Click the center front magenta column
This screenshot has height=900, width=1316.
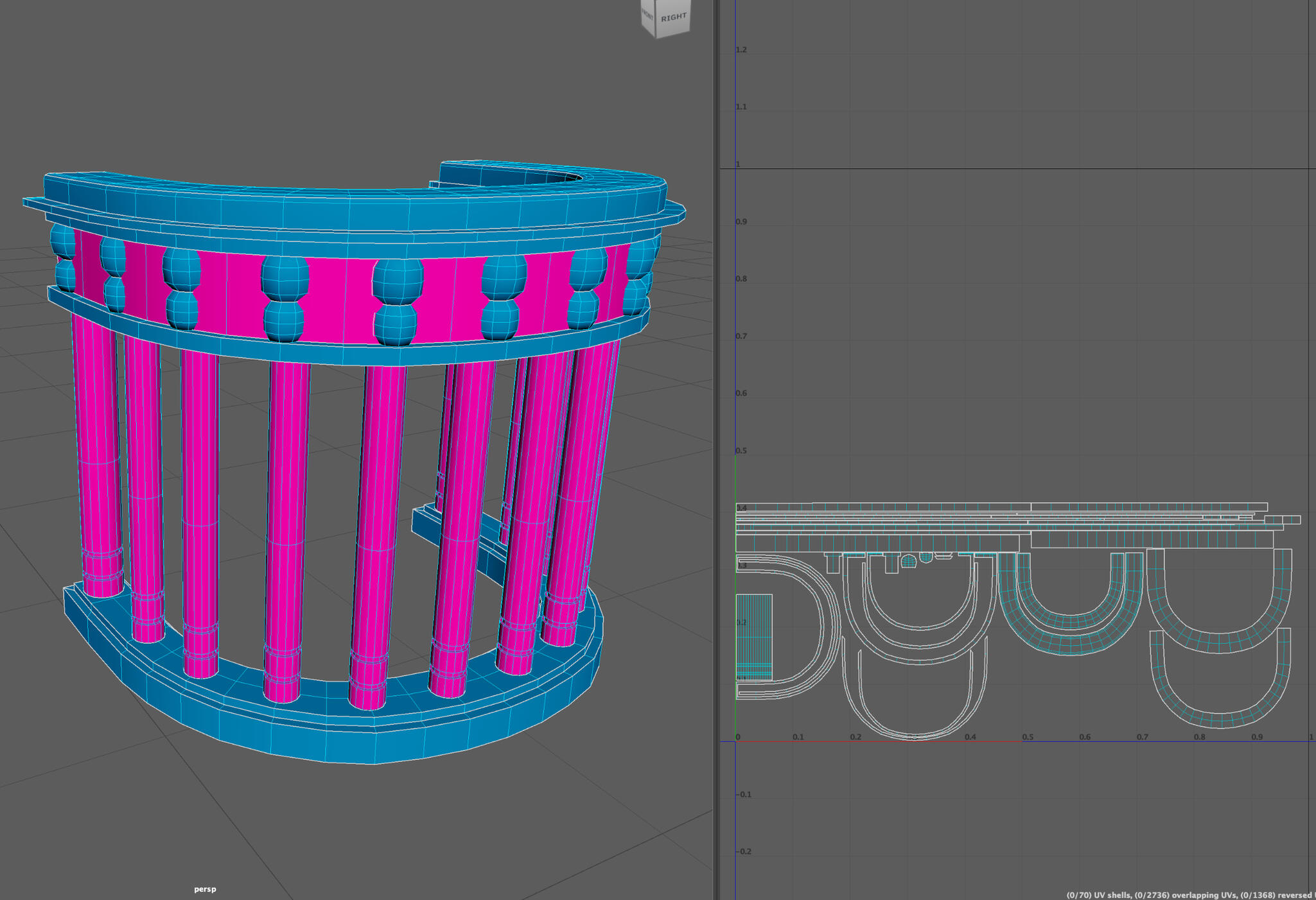[379, 514]
